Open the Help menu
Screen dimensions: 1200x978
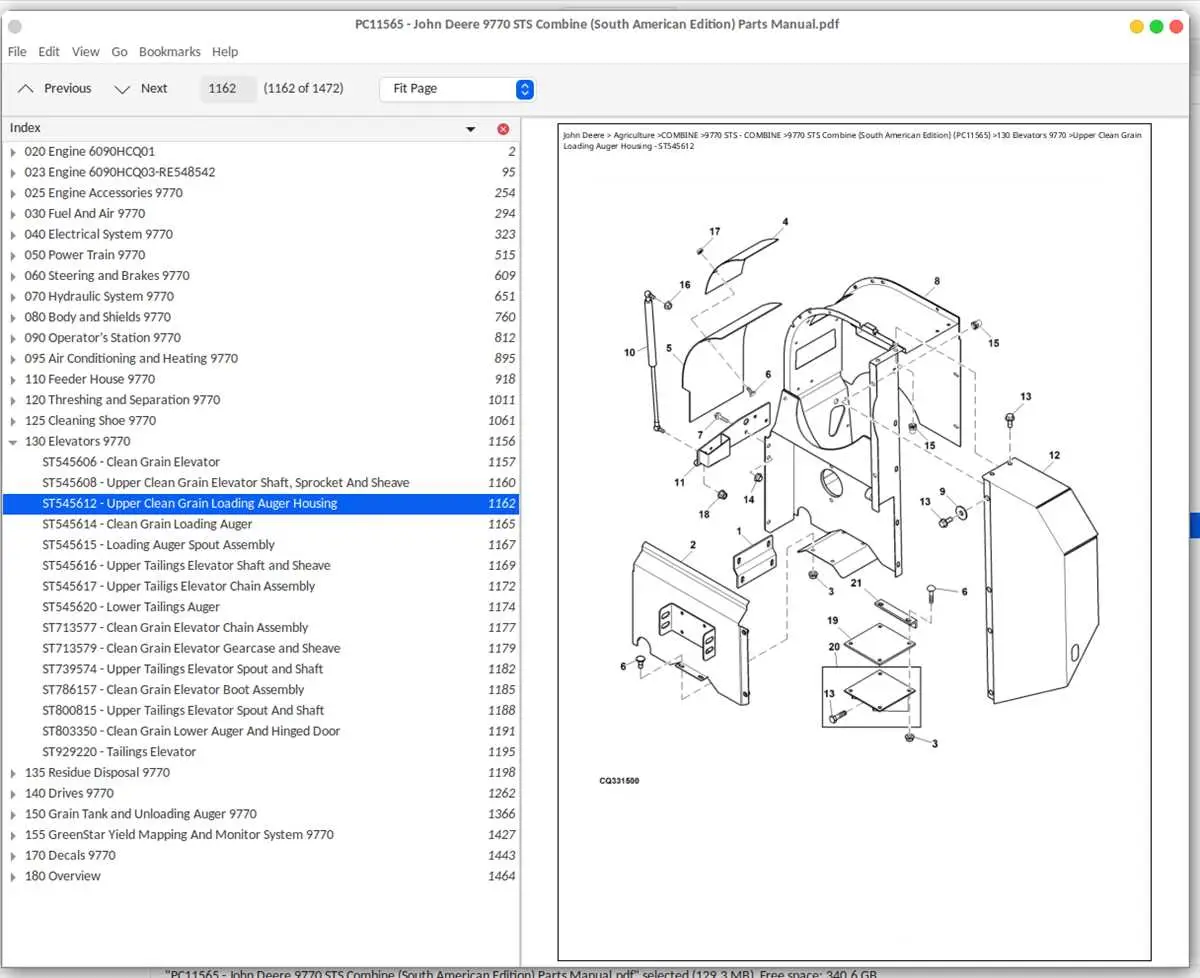[x=225, y=52]
